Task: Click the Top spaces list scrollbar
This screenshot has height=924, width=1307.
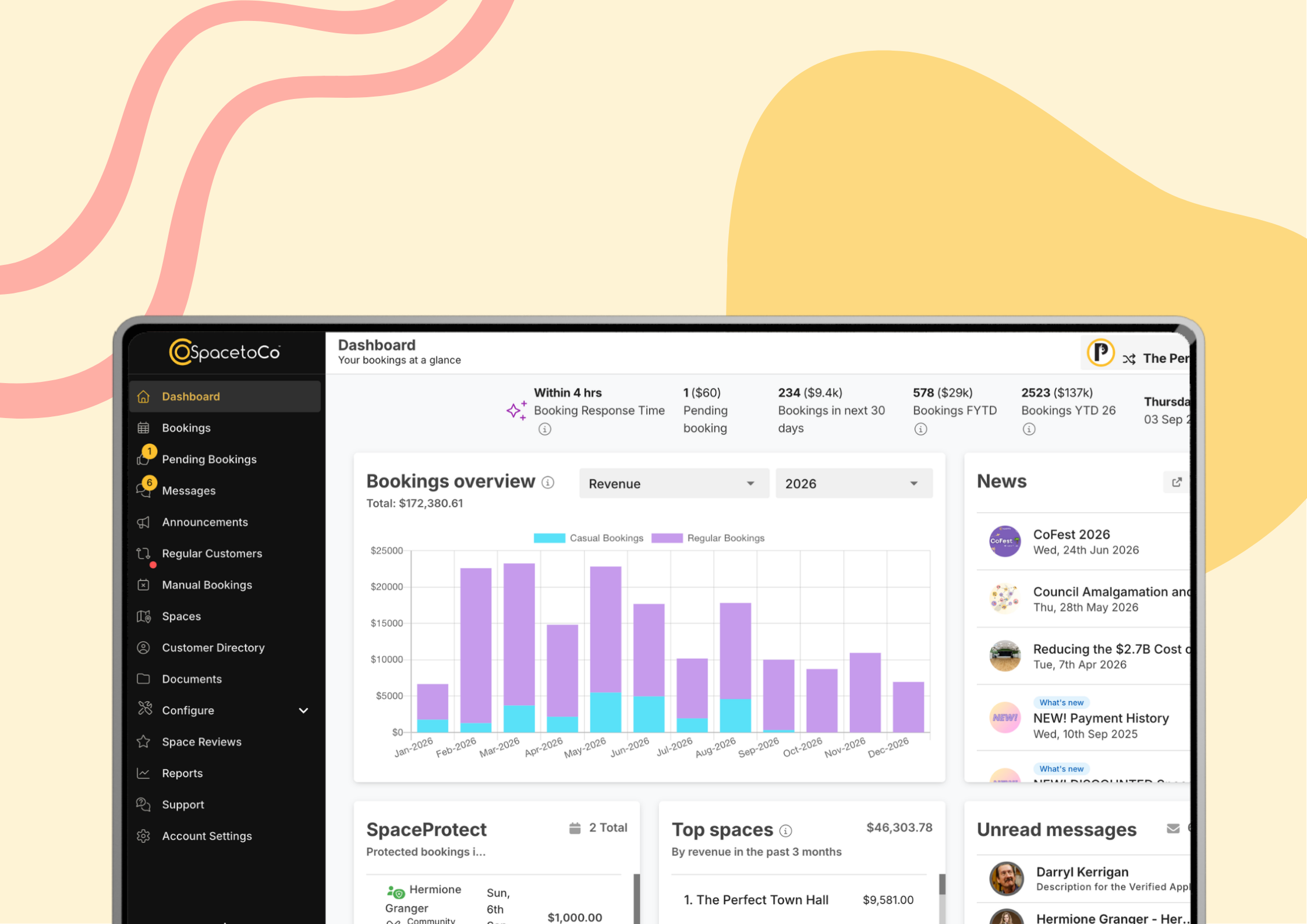Action: (942, 885)
